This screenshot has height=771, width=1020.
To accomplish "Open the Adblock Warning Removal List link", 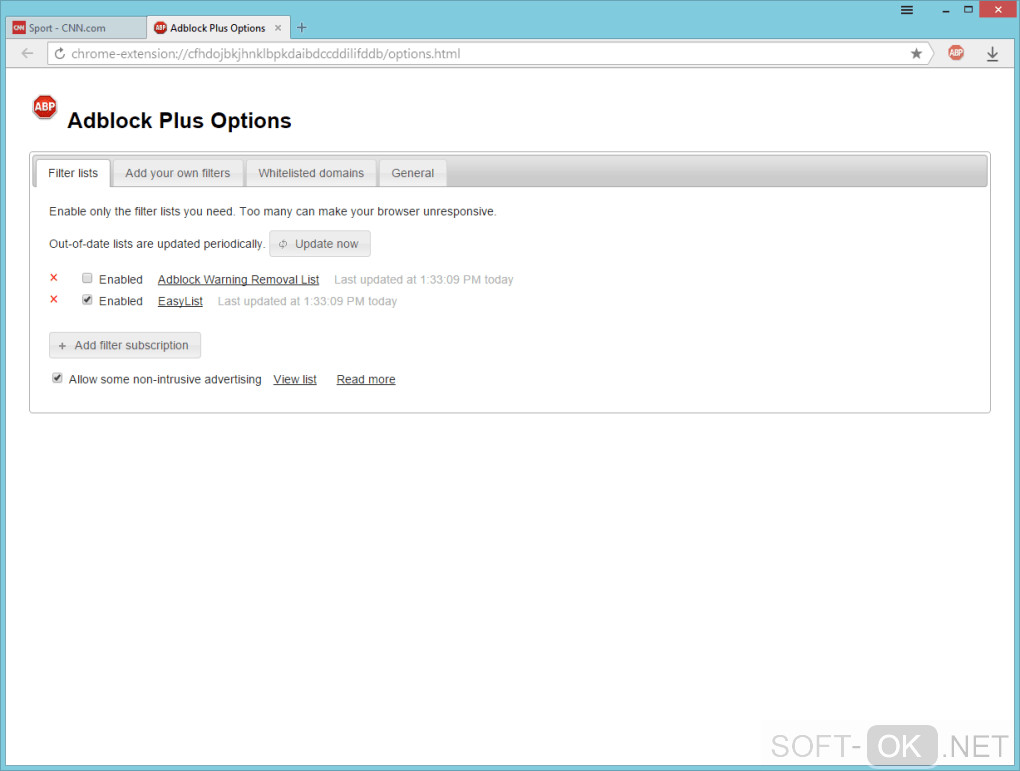I will tap(238, 280).
